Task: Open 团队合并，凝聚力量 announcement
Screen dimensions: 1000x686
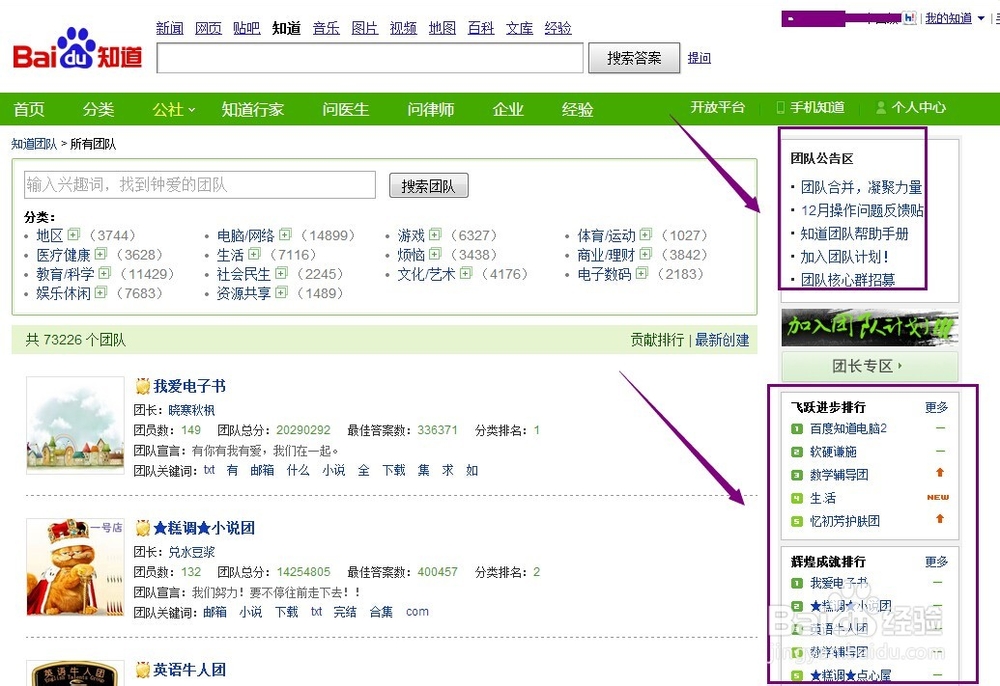Action: coord(862,187)
